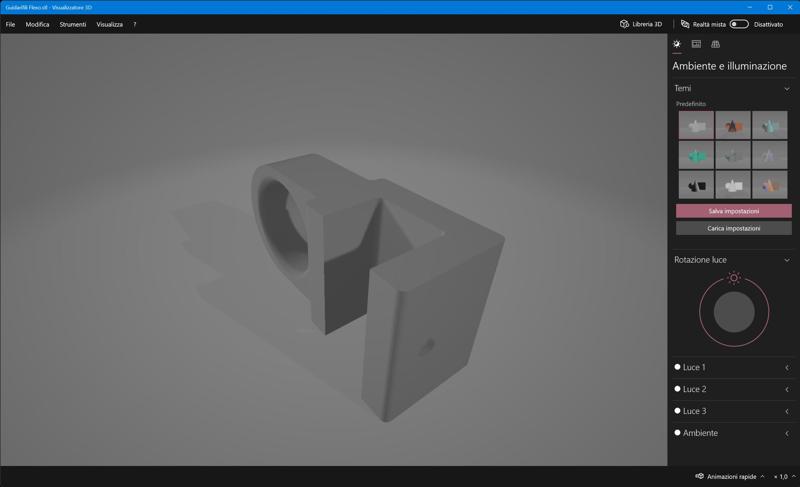
Task: Open the grid and views panel icon
Action: click(715, 44)
